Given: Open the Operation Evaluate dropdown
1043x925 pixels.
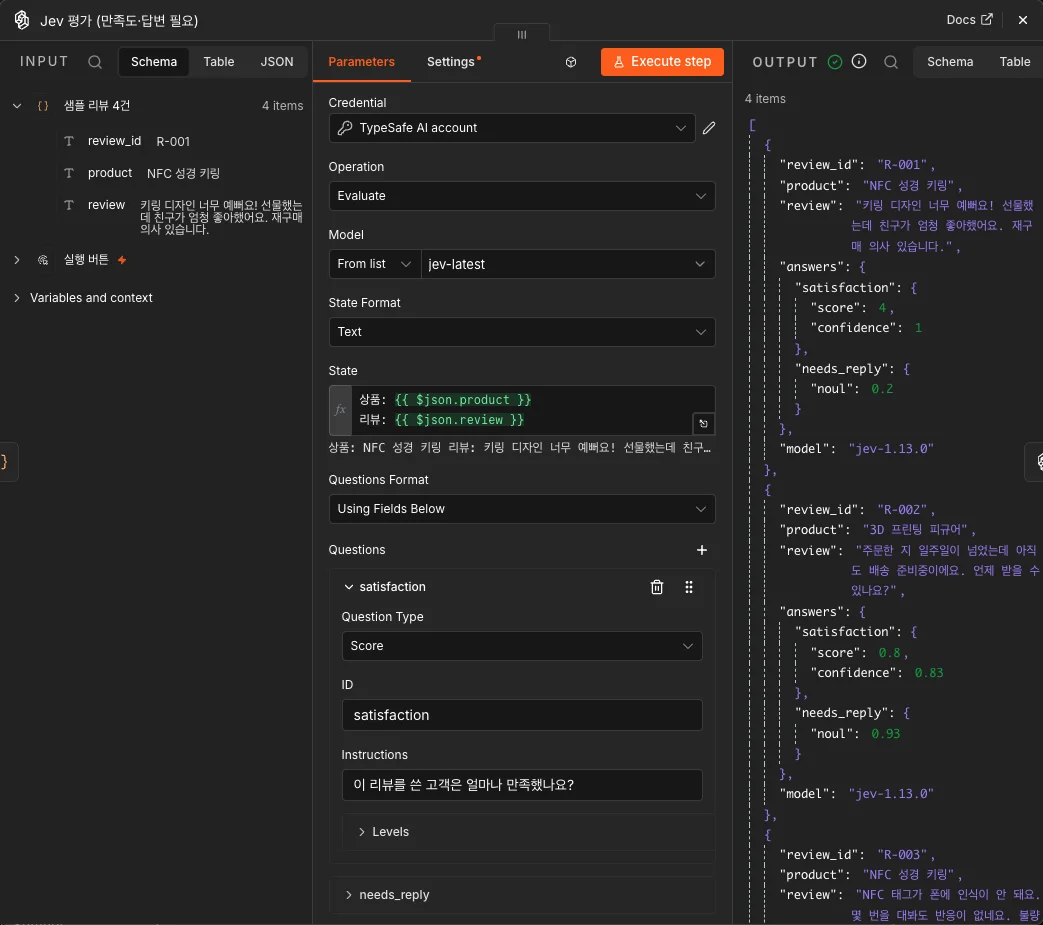Looking at the screenshot, I should point(522,196).
